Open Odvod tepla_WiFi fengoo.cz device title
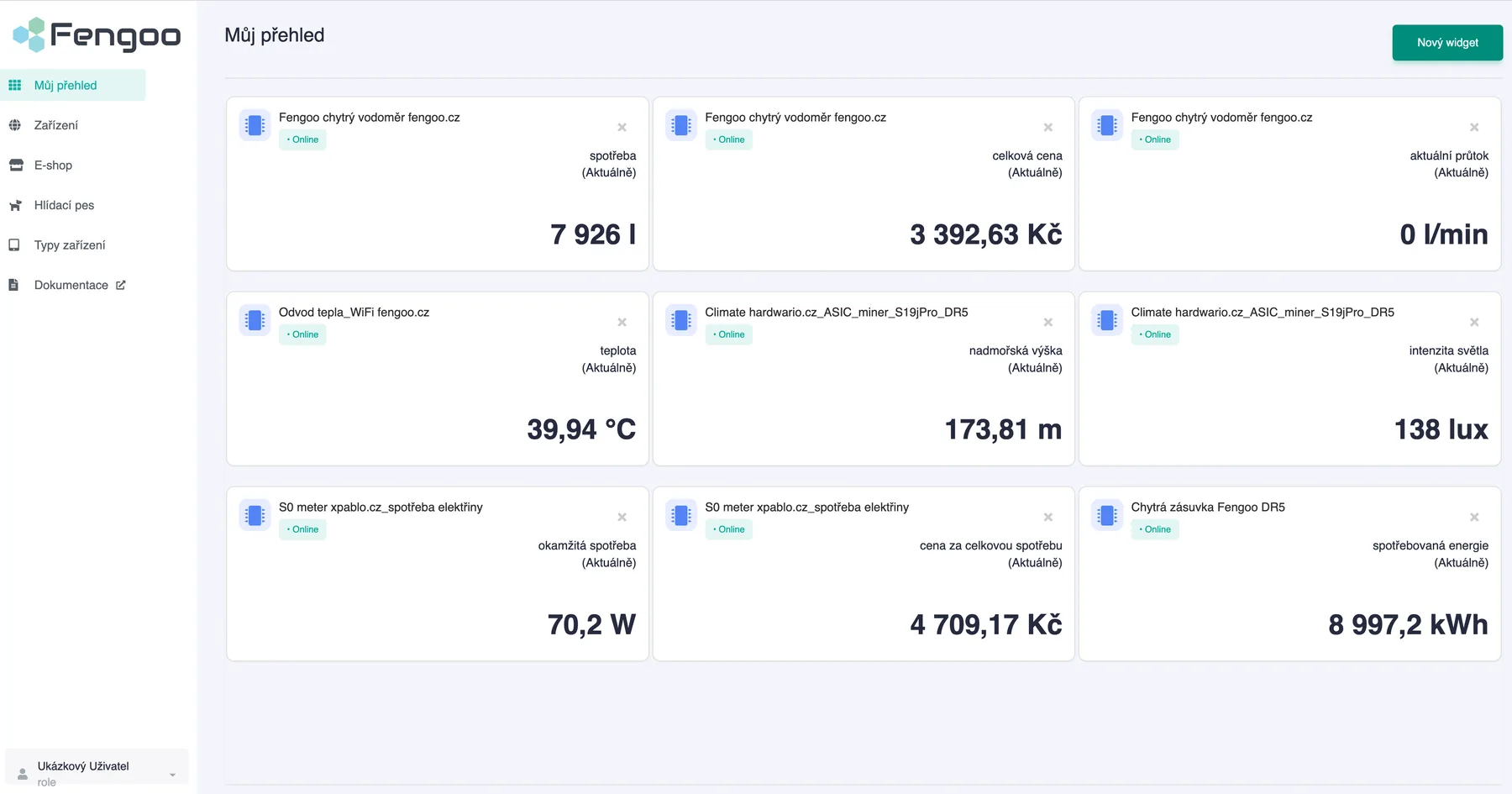1512x794 pixels. 354,313
